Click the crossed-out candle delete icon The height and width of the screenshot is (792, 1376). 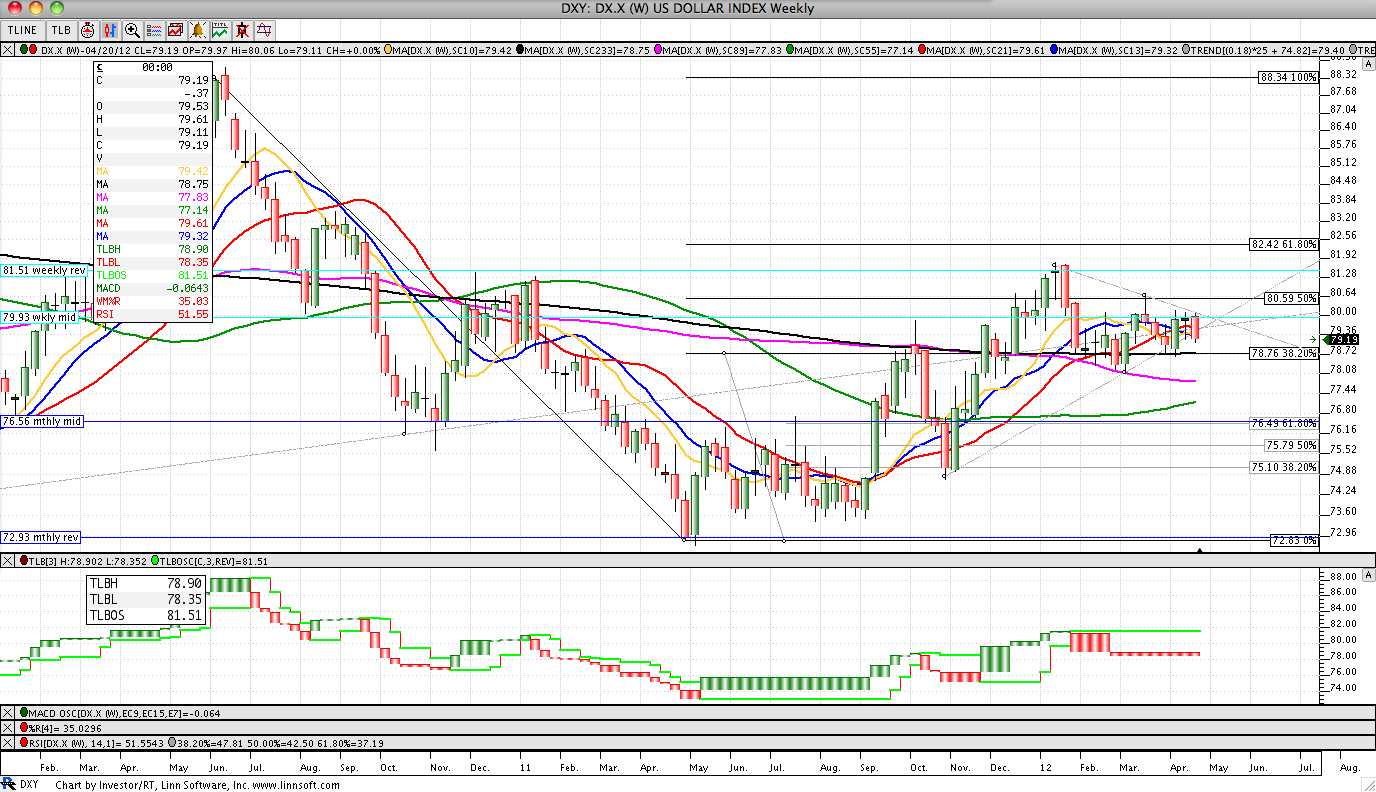[242, 31]
